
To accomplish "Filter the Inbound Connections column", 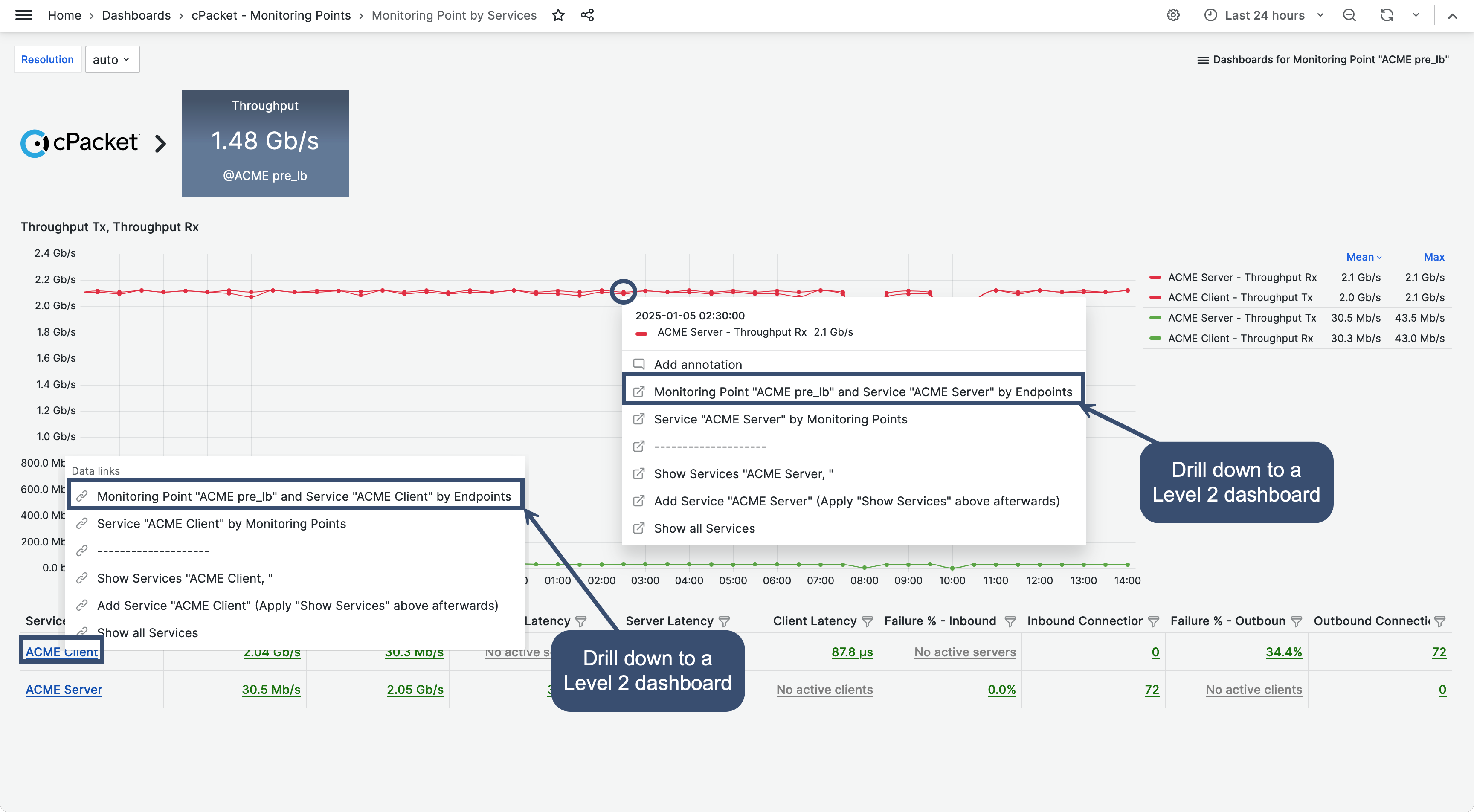I will point(1153,621).
